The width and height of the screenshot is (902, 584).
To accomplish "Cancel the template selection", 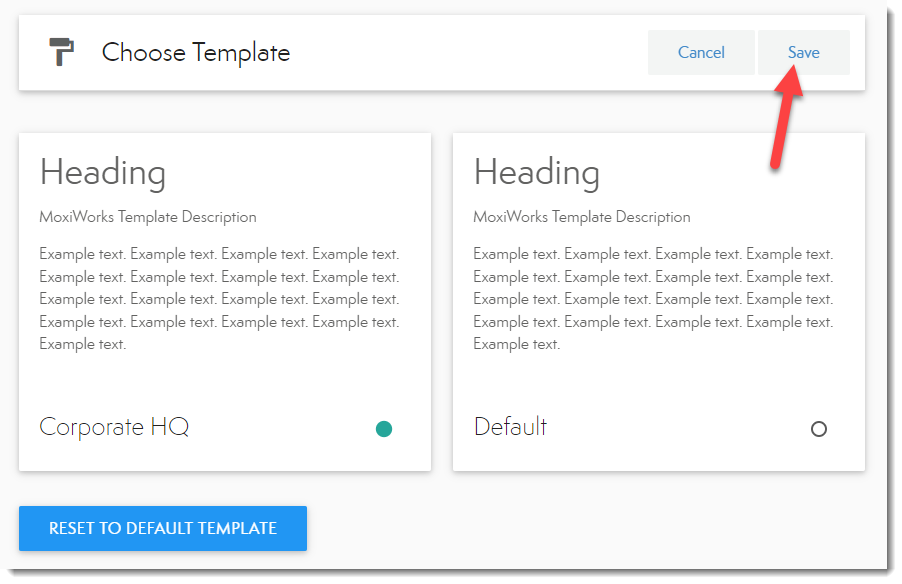I will [701, 53].
